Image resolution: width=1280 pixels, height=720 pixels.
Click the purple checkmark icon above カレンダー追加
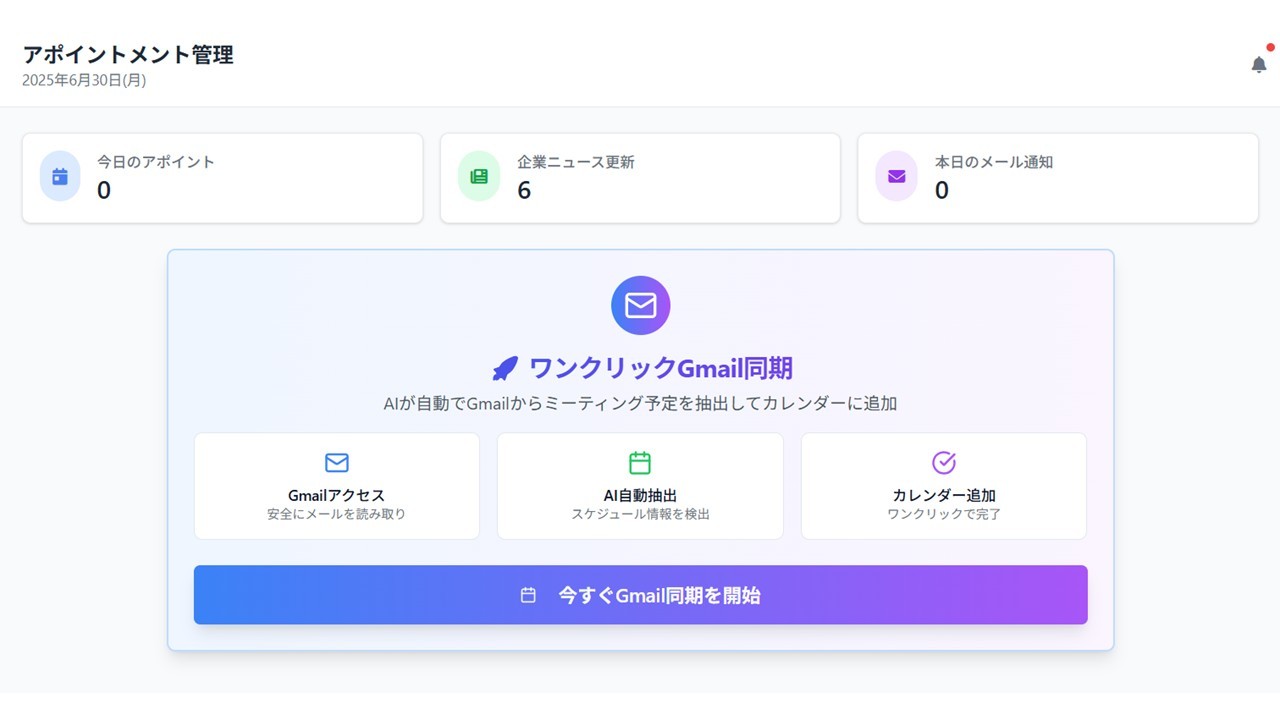[944, 462]
